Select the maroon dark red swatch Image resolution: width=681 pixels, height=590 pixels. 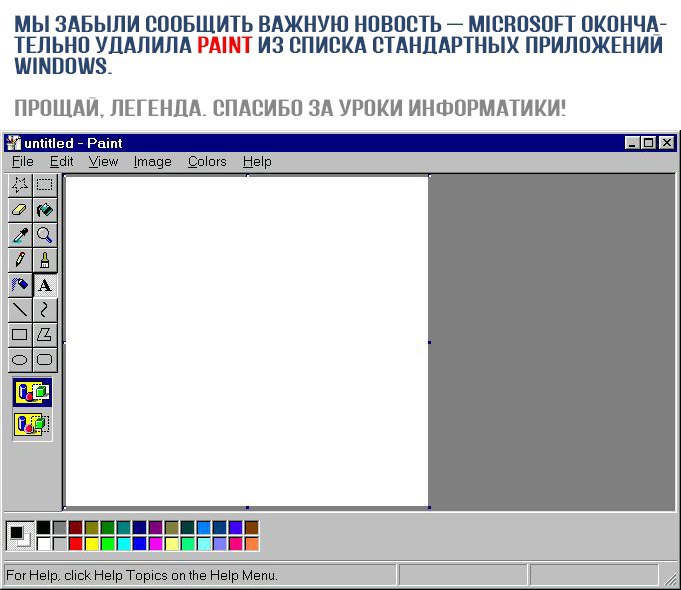pos(76,527)
